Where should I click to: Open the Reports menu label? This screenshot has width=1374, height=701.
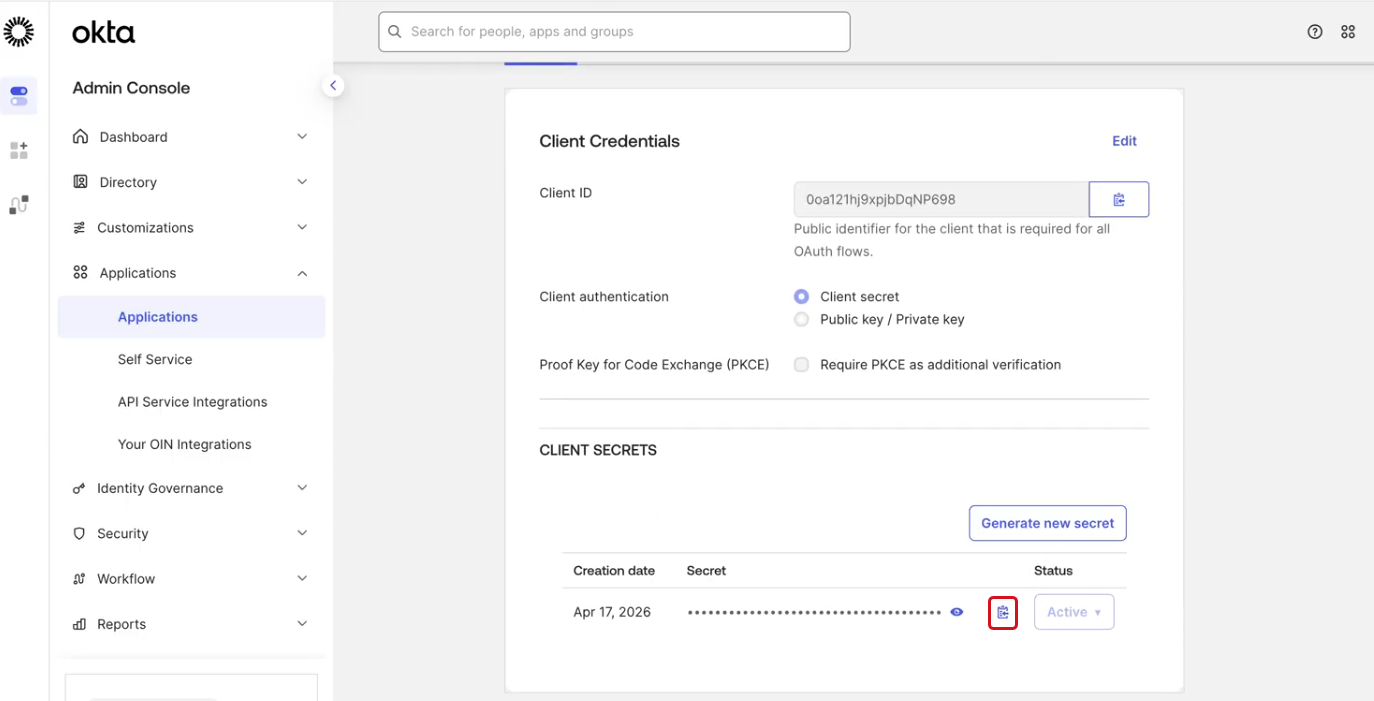pos(122,624)
